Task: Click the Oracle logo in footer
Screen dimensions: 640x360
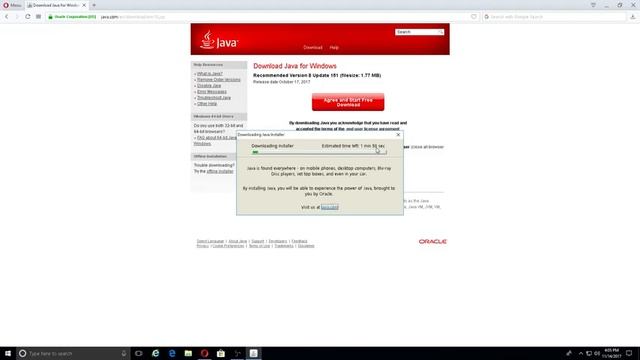Action: (433, 242)
